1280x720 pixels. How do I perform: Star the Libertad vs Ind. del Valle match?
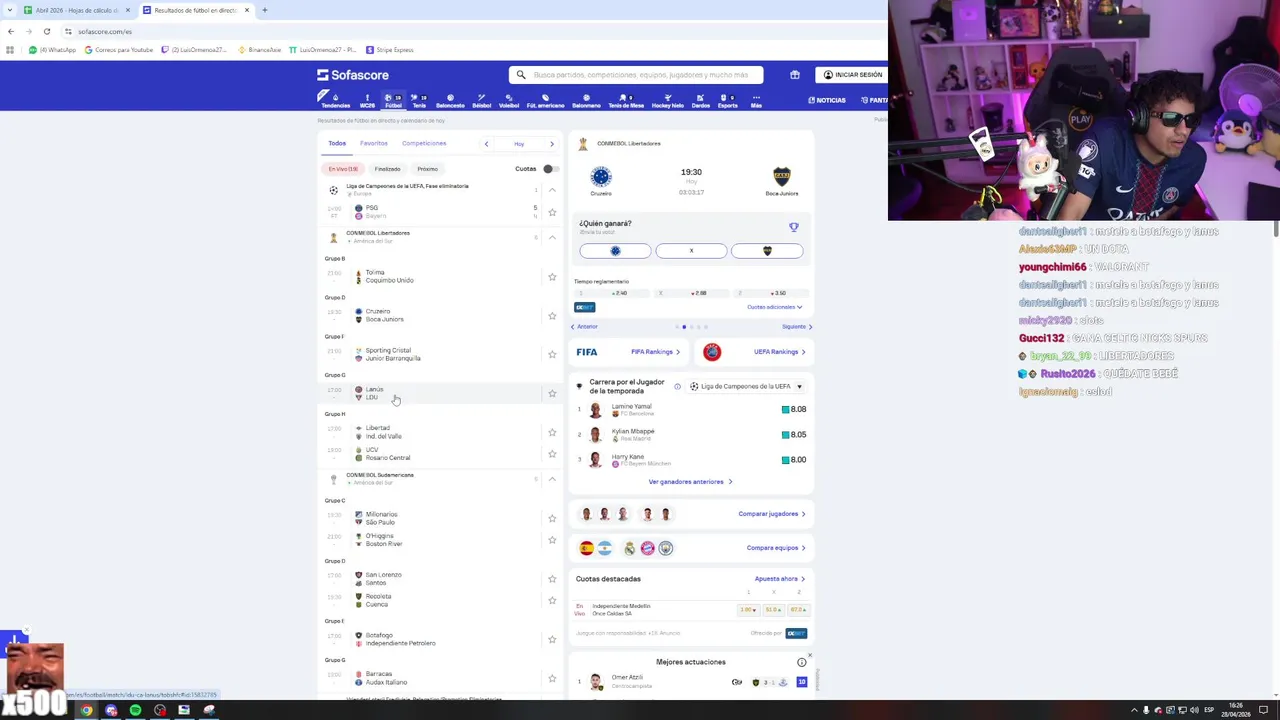coord(552,432)
